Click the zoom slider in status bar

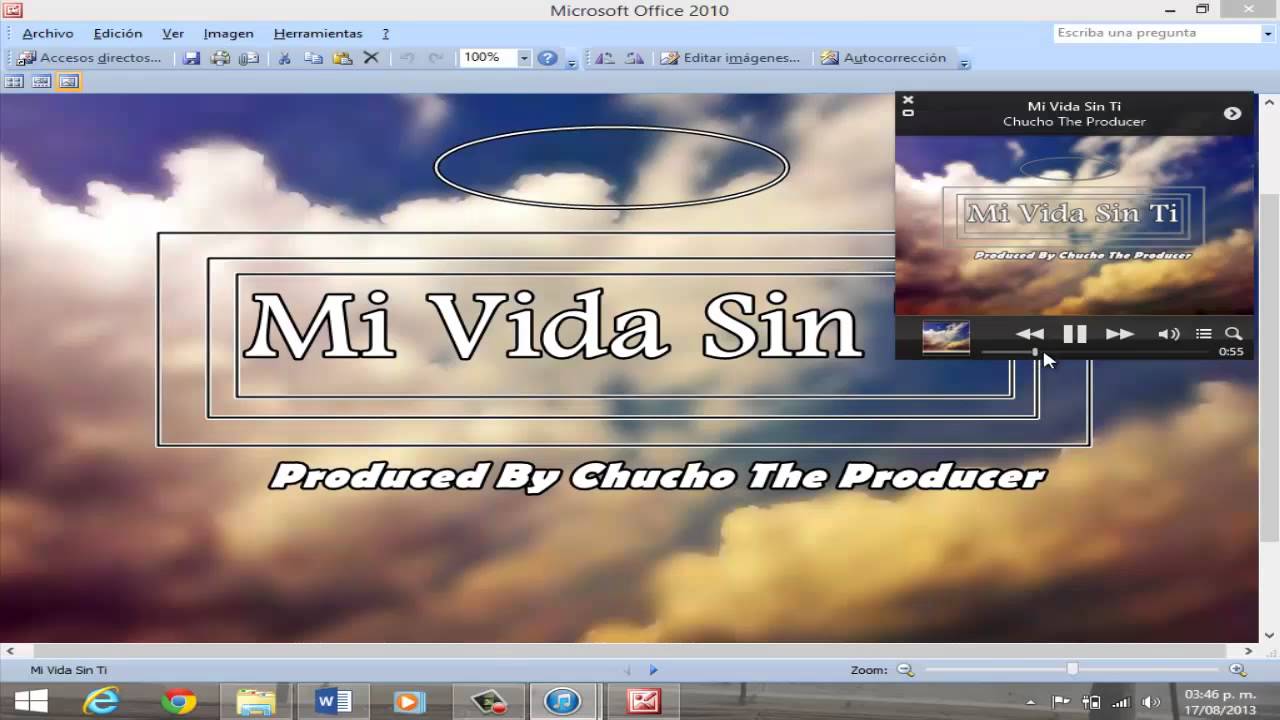pos(1073,670)
